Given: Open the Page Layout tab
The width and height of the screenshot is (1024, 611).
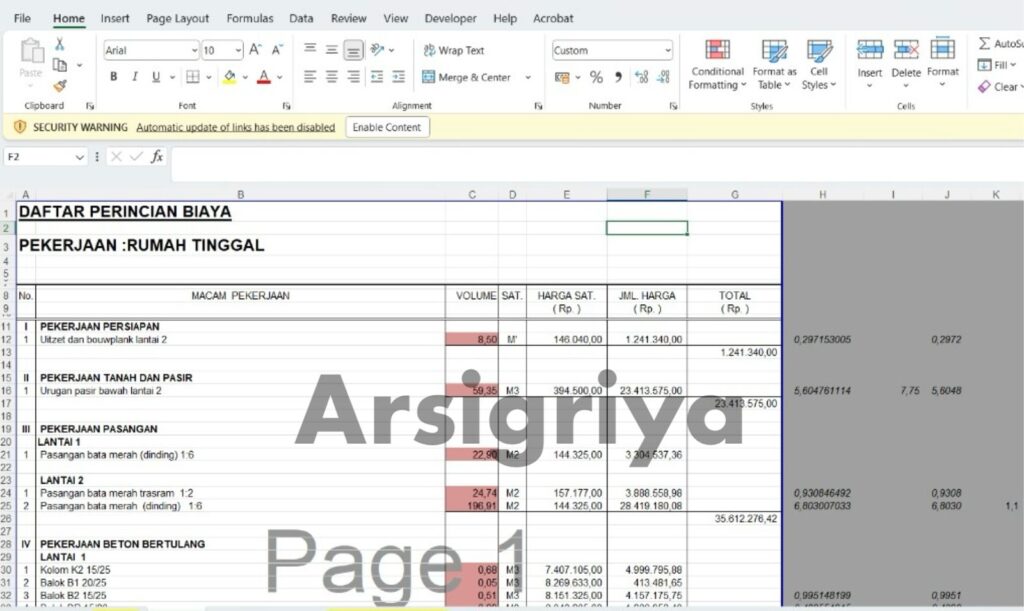Looking at the screenshot, I should (178, 18).
